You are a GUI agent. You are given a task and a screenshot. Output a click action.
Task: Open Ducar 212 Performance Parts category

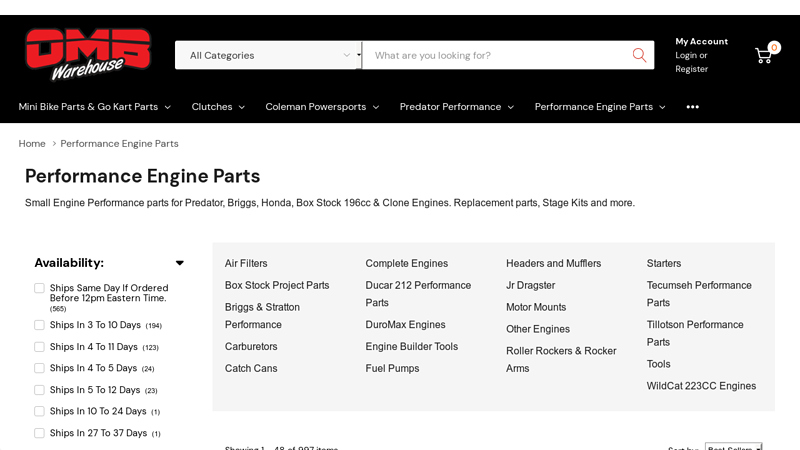418,294
